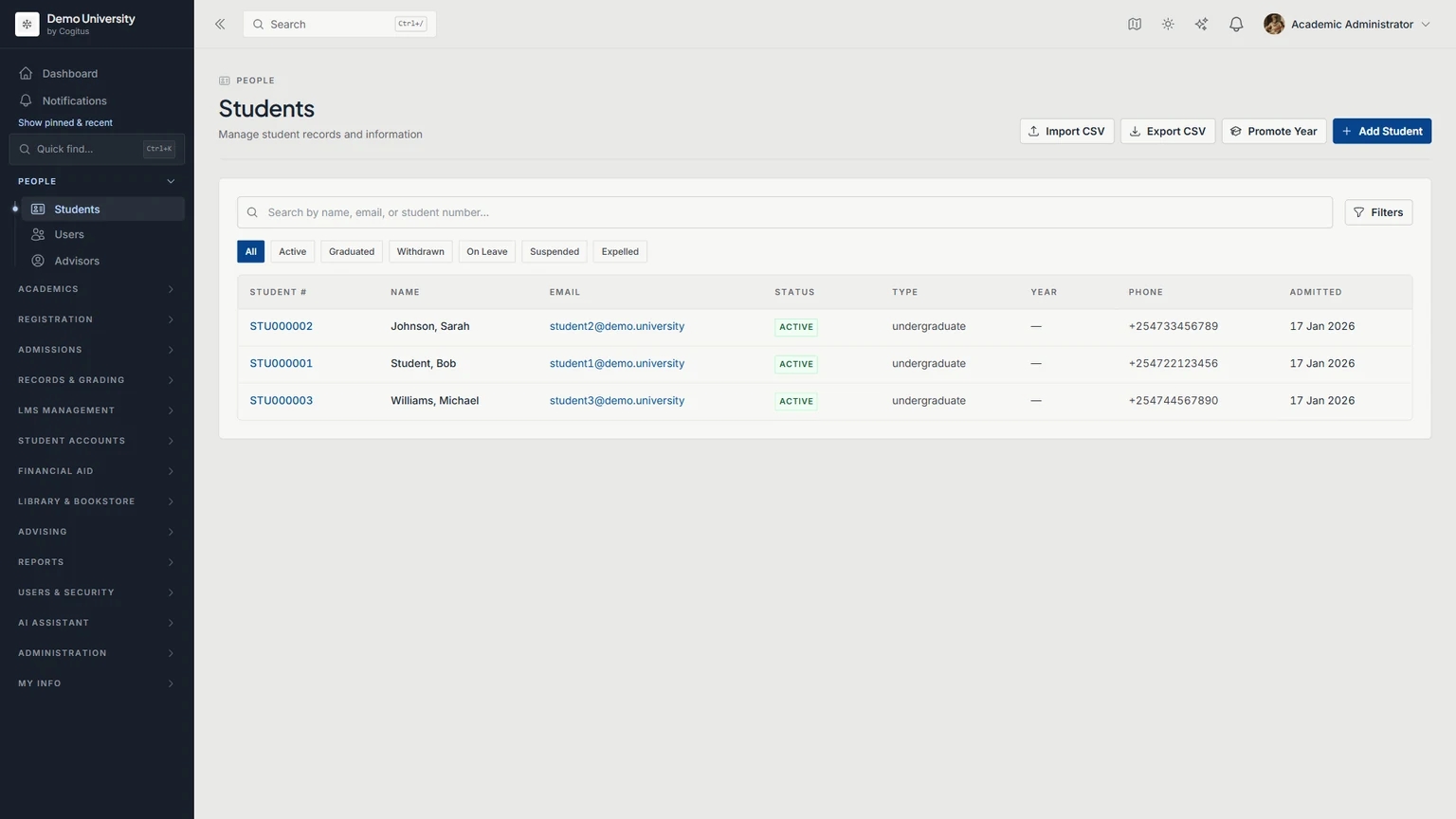Select the All status filter tab
This screenshot has width=1456, height=819.
tap(250, 252)
